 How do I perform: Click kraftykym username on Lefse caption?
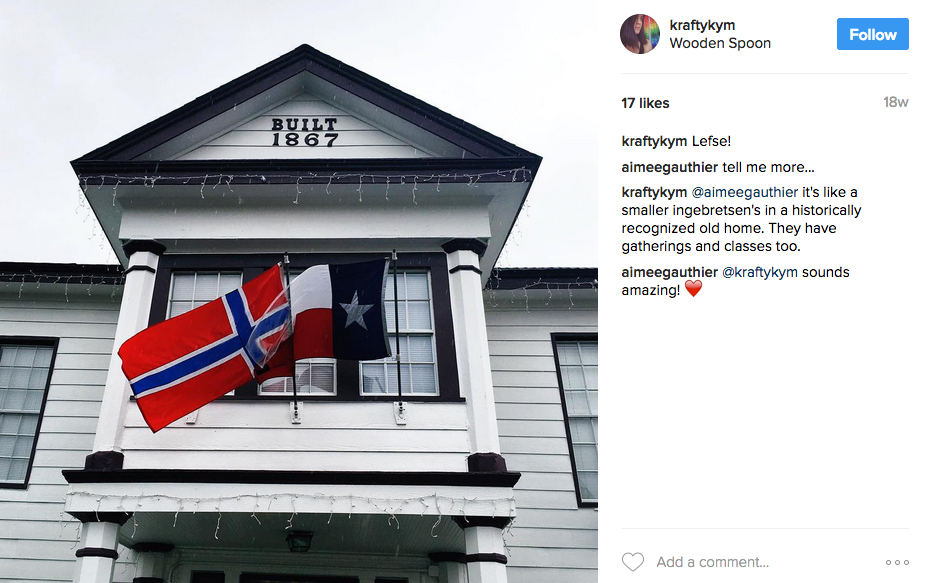pyautogui.click(x=654, y=141)
